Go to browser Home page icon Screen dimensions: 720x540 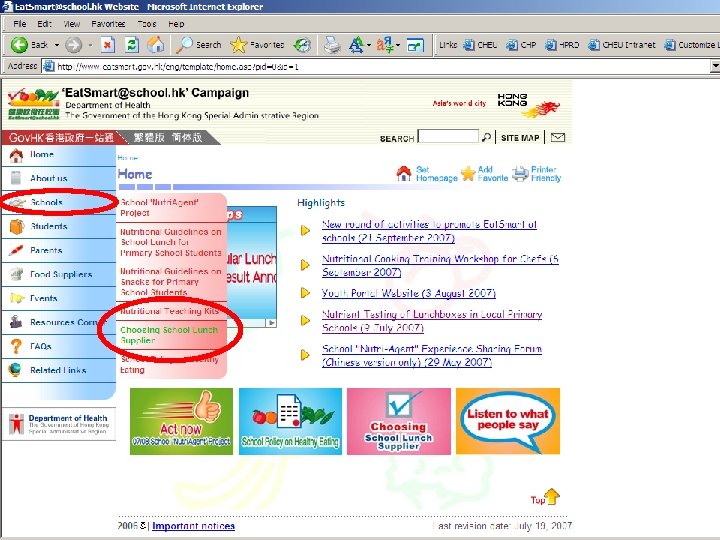pyautogui.click(x=156, y=45)
